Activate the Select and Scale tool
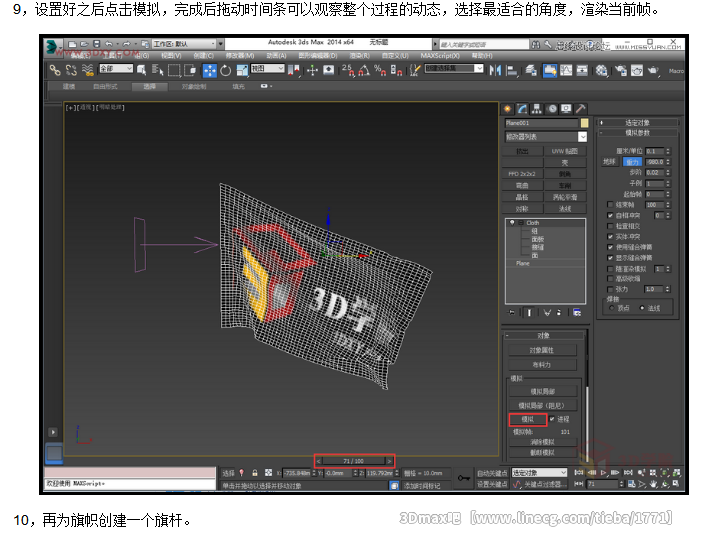Viewport: 712px width, 537px height. (x=242, y=70)
